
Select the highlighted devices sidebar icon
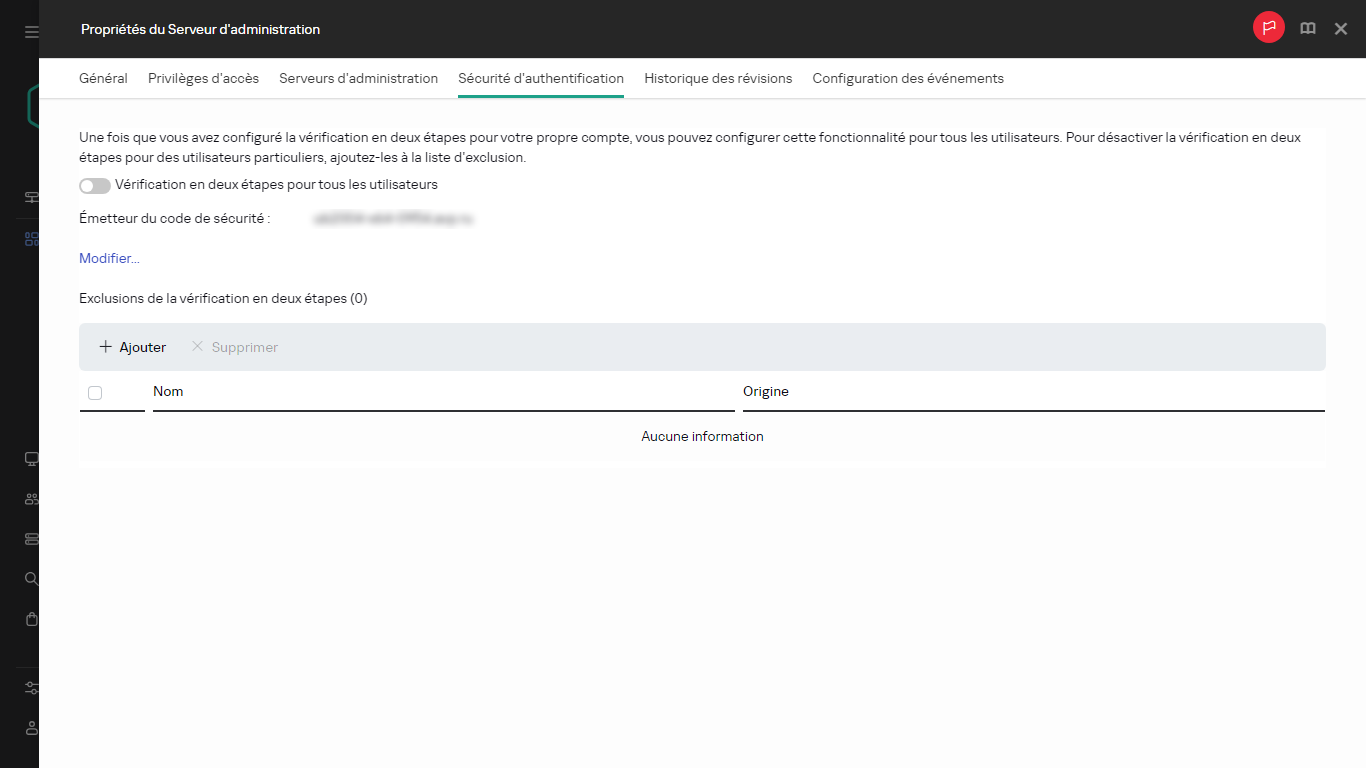pos(30,238)
